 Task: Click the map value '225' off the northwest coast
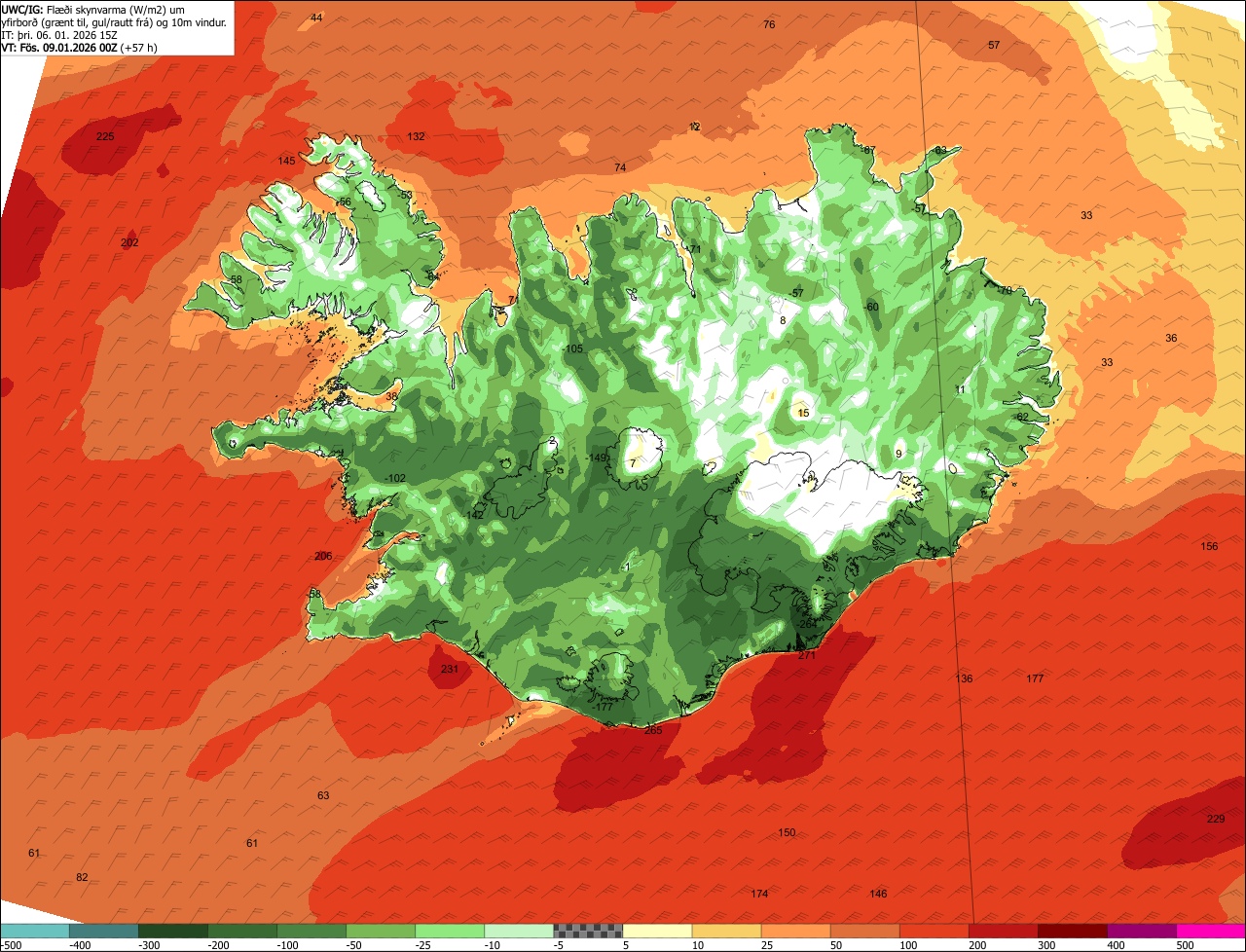(105, 136)
